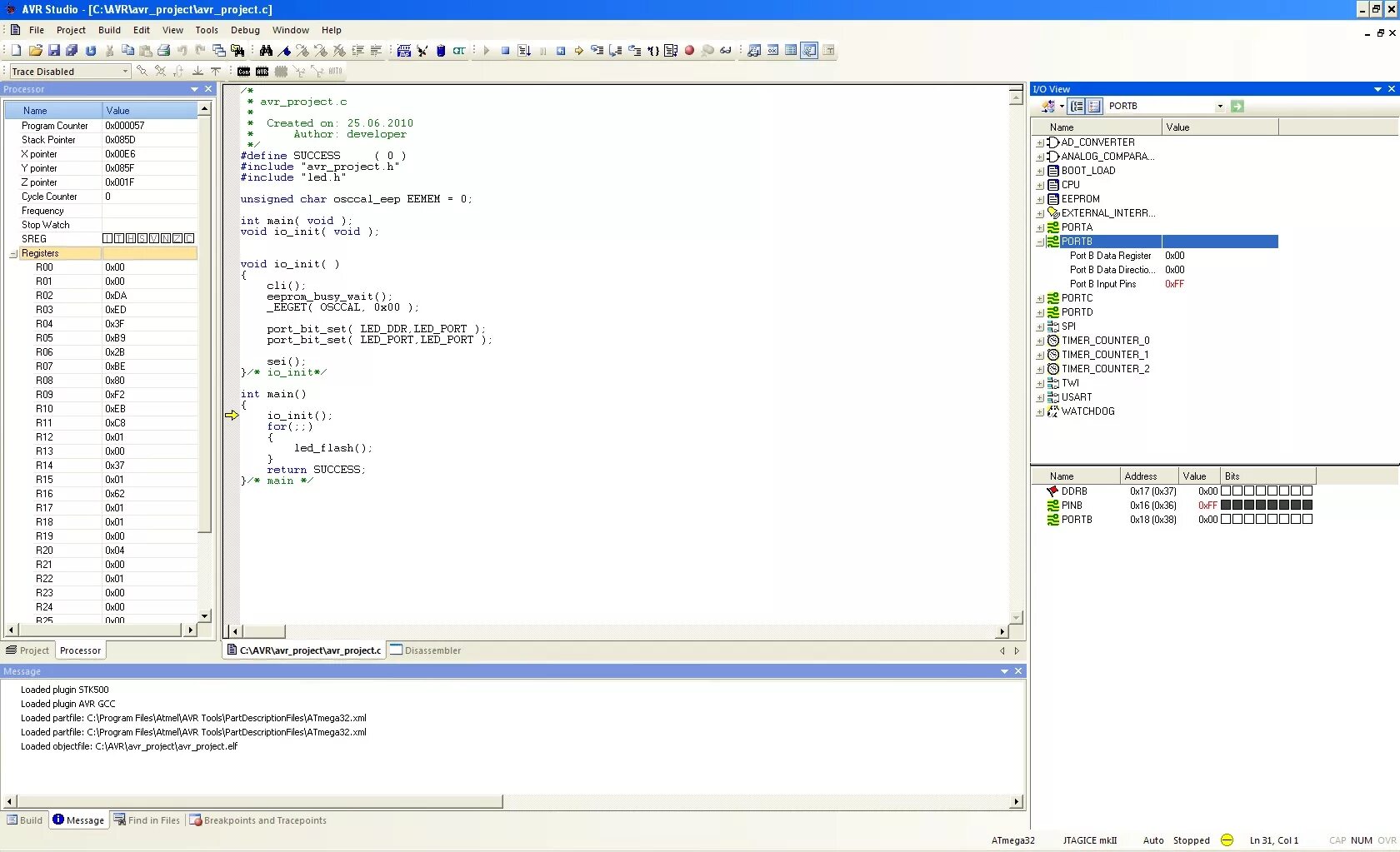Click the Step Out icon

coord(634,51)
